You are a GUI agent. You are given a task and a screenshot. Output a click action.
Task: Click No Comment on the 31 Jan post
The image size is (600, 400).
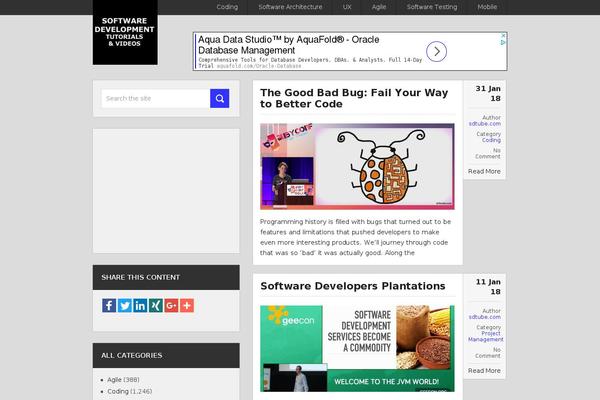point(488,153)
